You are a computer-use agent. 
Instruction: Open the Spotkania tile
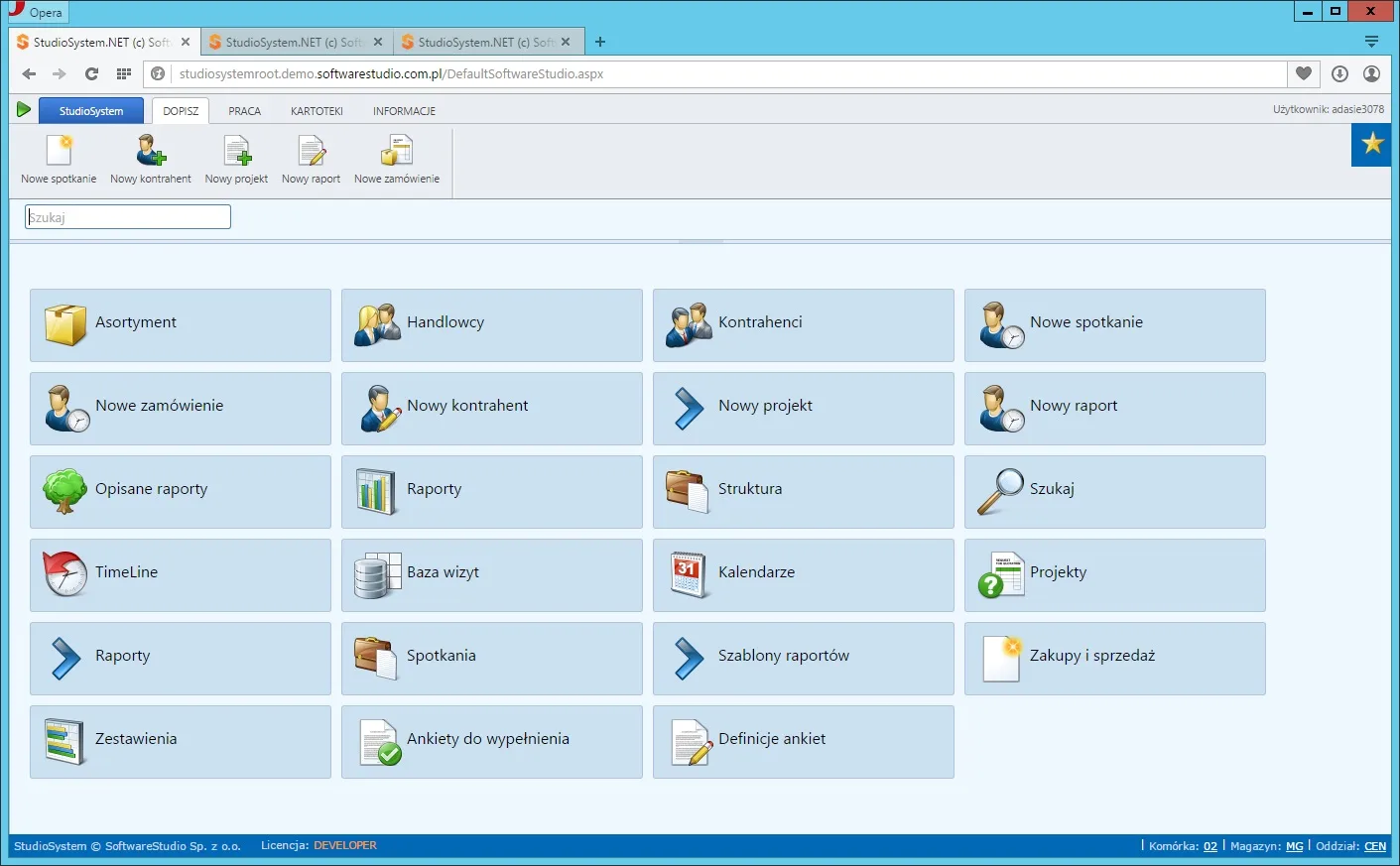492,659
